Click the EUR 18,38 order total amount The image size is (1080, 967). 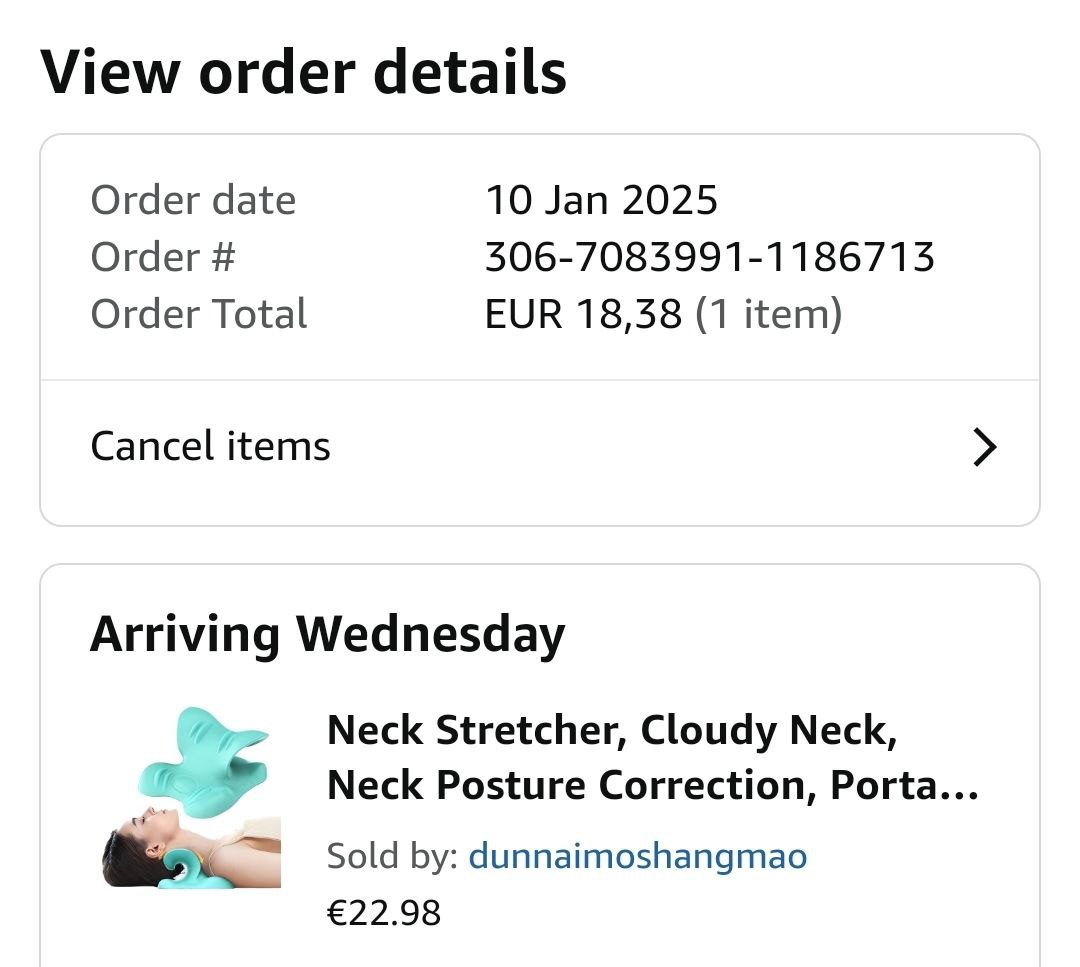point(583,315)
